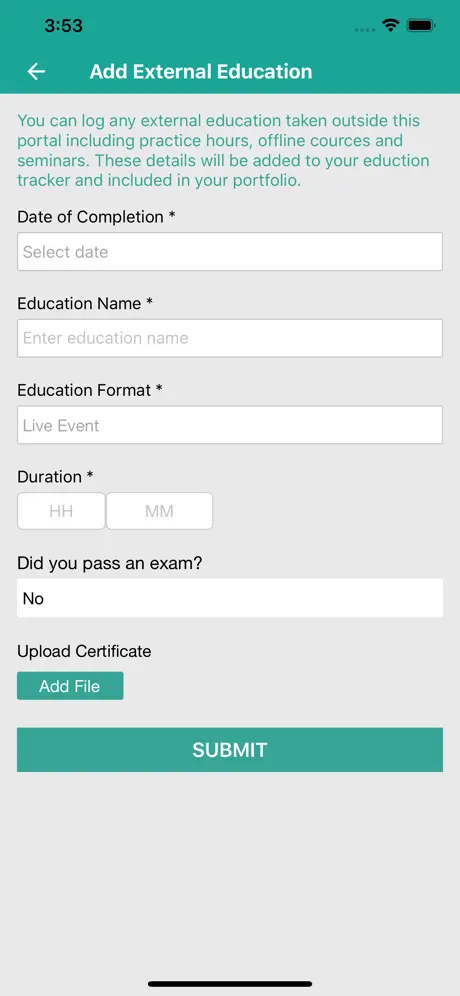
Task: Tap the battery status icon
Action: [421, 25]
